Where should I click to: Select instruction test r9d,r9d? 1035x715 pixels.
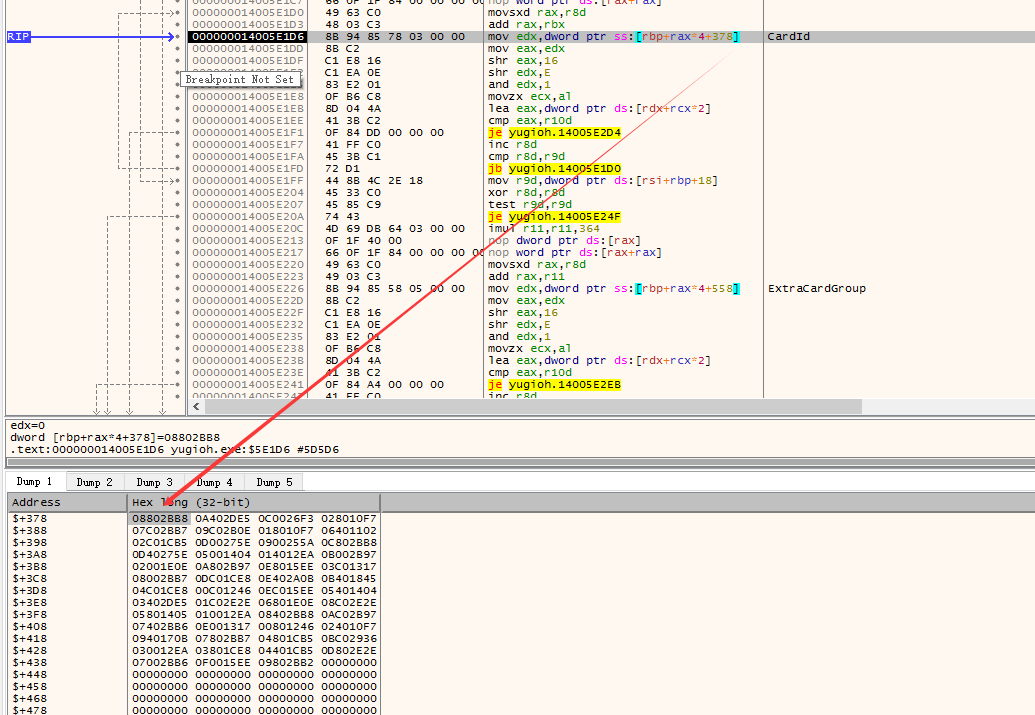pyautogui.click(x=530, y=205)
